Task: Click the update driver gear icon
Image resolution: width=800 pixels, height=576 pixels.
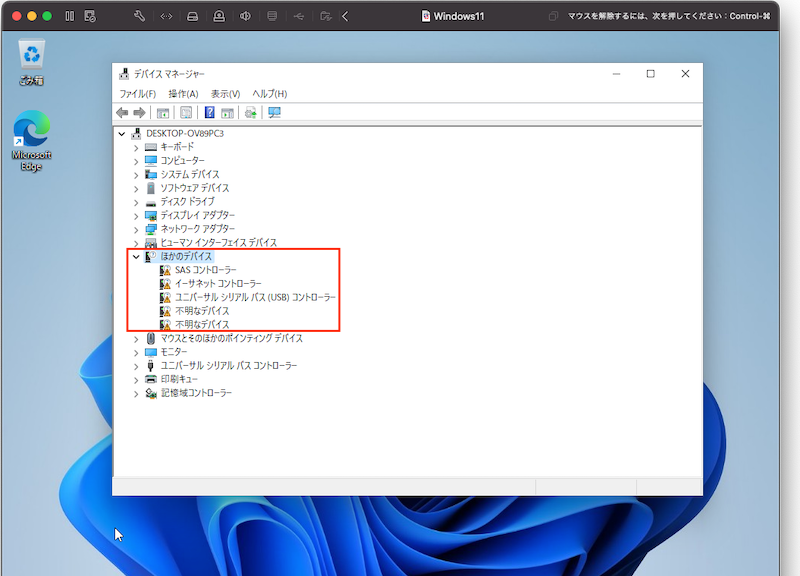Action: (x=251, y=112)
